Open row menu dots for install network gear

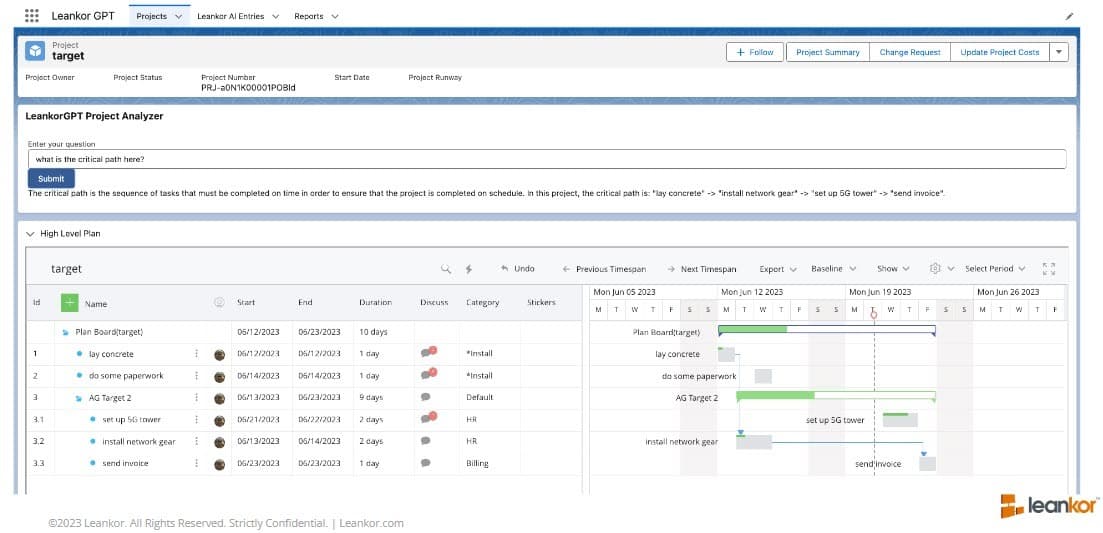coord(196,442)
